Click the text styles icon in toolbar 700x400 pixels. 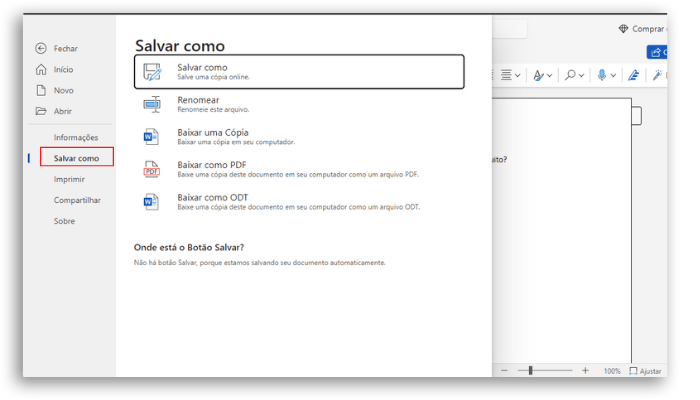pos(538,75)
